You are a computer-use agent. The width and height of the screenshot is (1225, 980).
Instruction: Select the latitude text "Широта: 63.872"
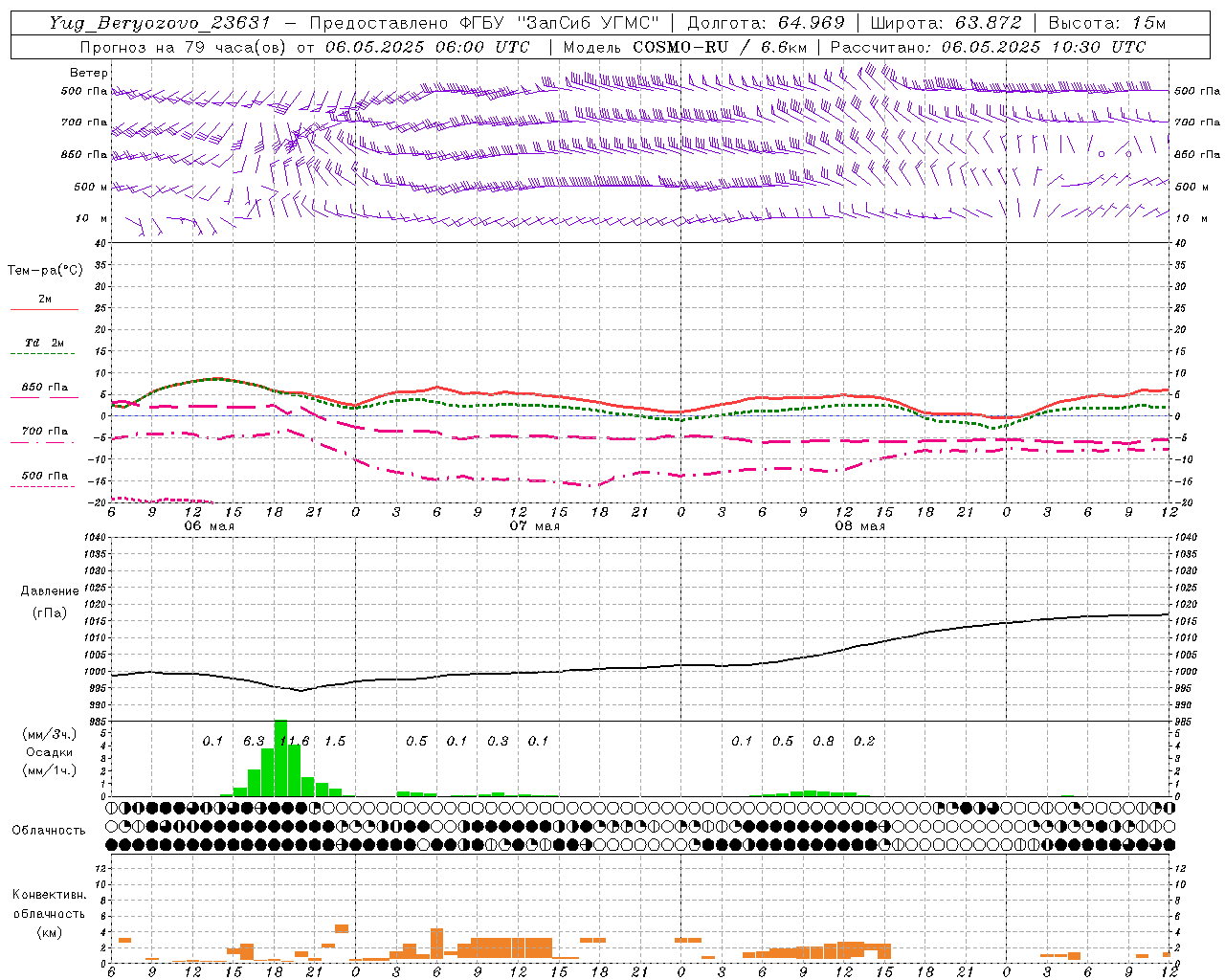tap(946, 23)
